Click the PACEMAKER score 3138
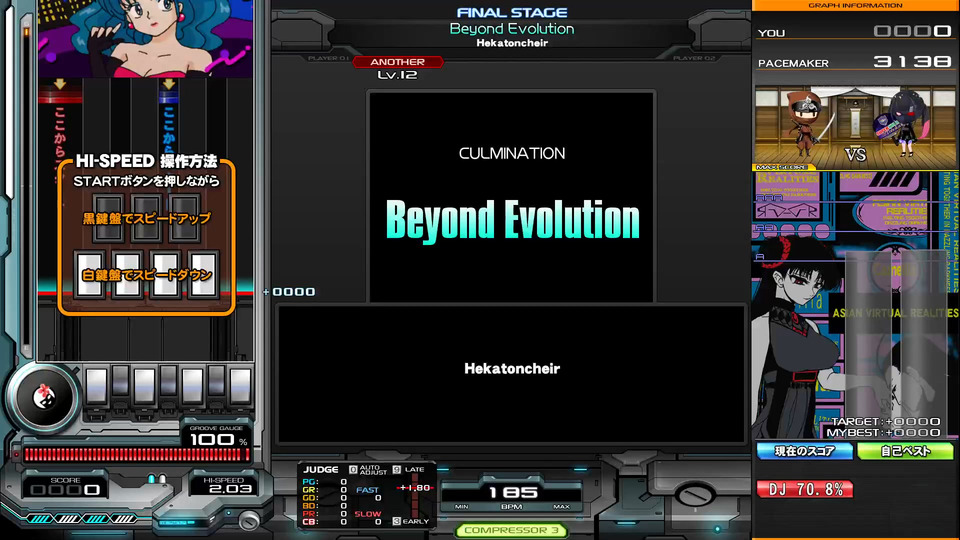 point(912,61)
